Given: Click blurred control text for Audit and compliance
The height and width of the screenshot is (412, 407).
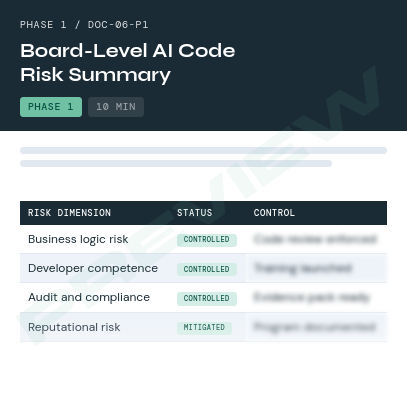Looking at the screenshot, I should [312, 297].
